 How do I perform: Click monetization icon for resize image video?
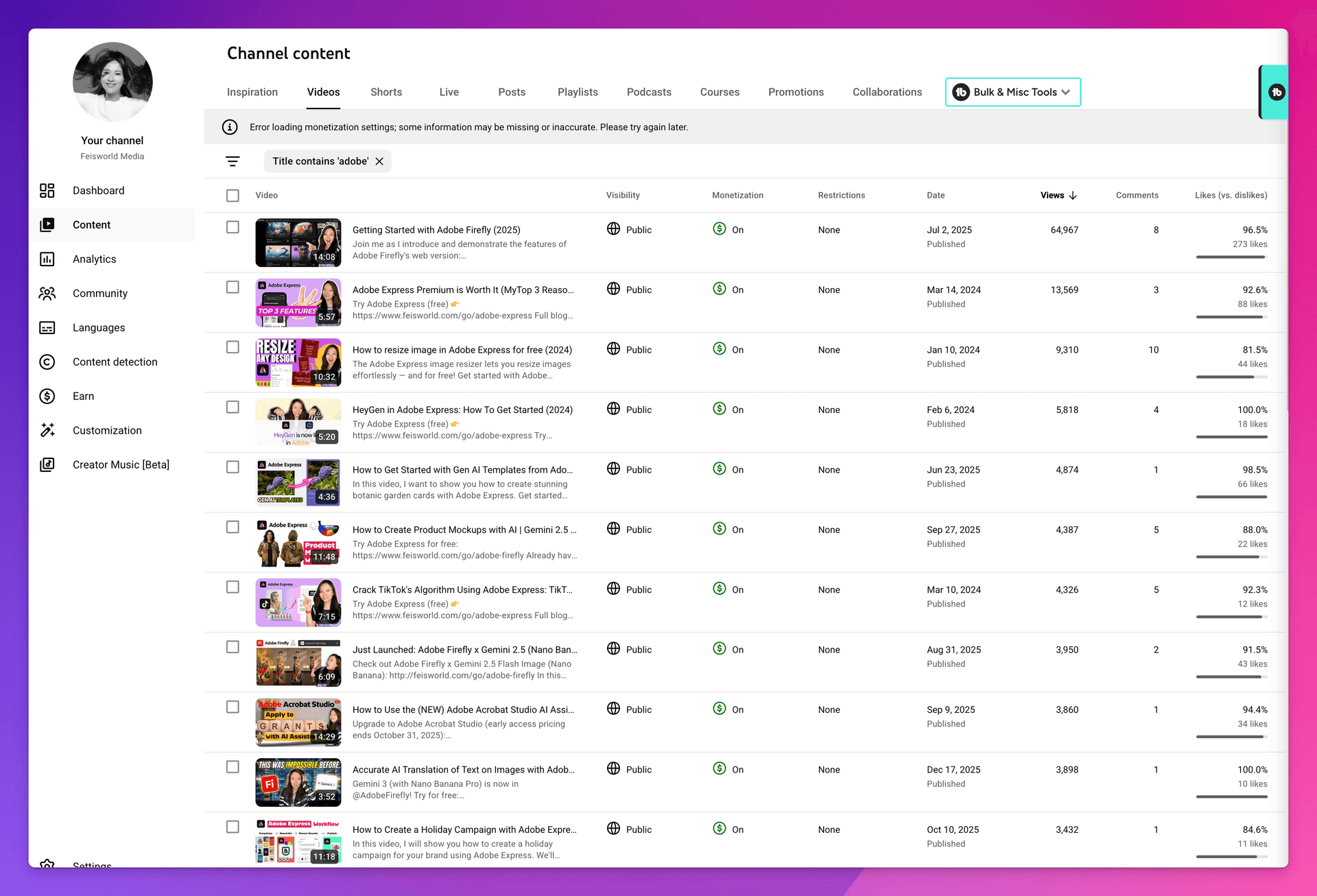719,349
